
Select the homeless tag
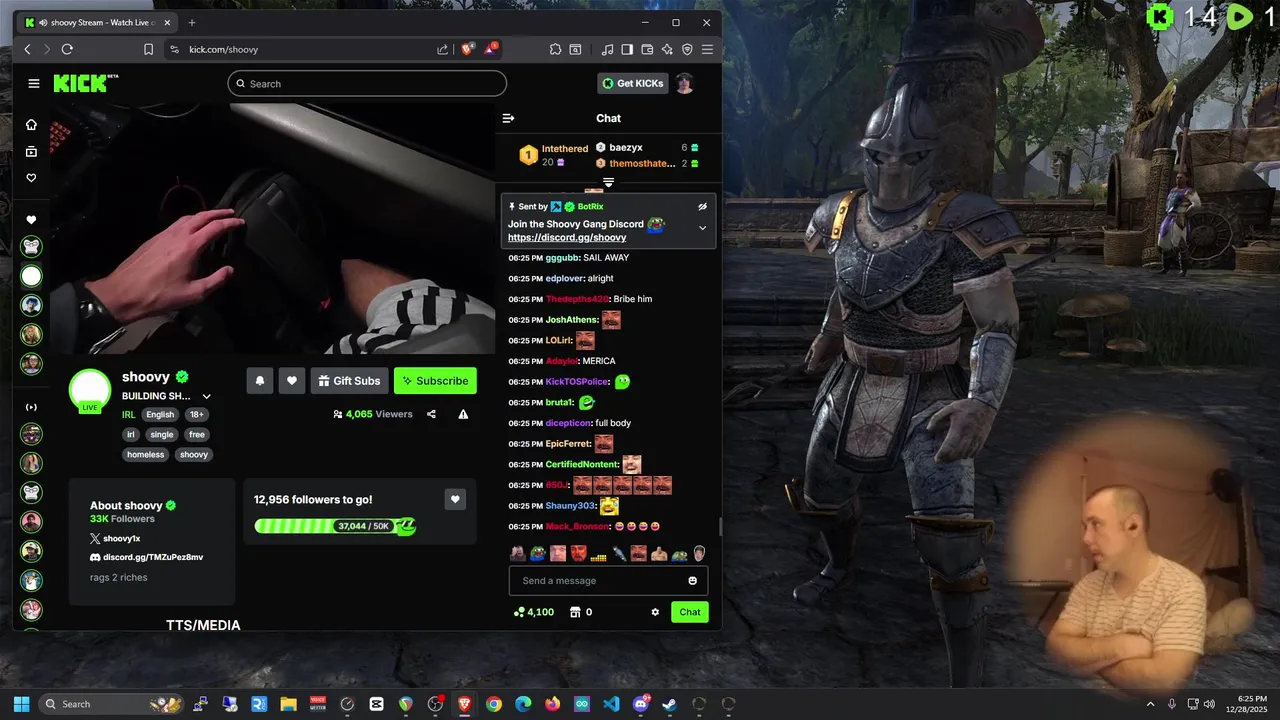[145, 455]
